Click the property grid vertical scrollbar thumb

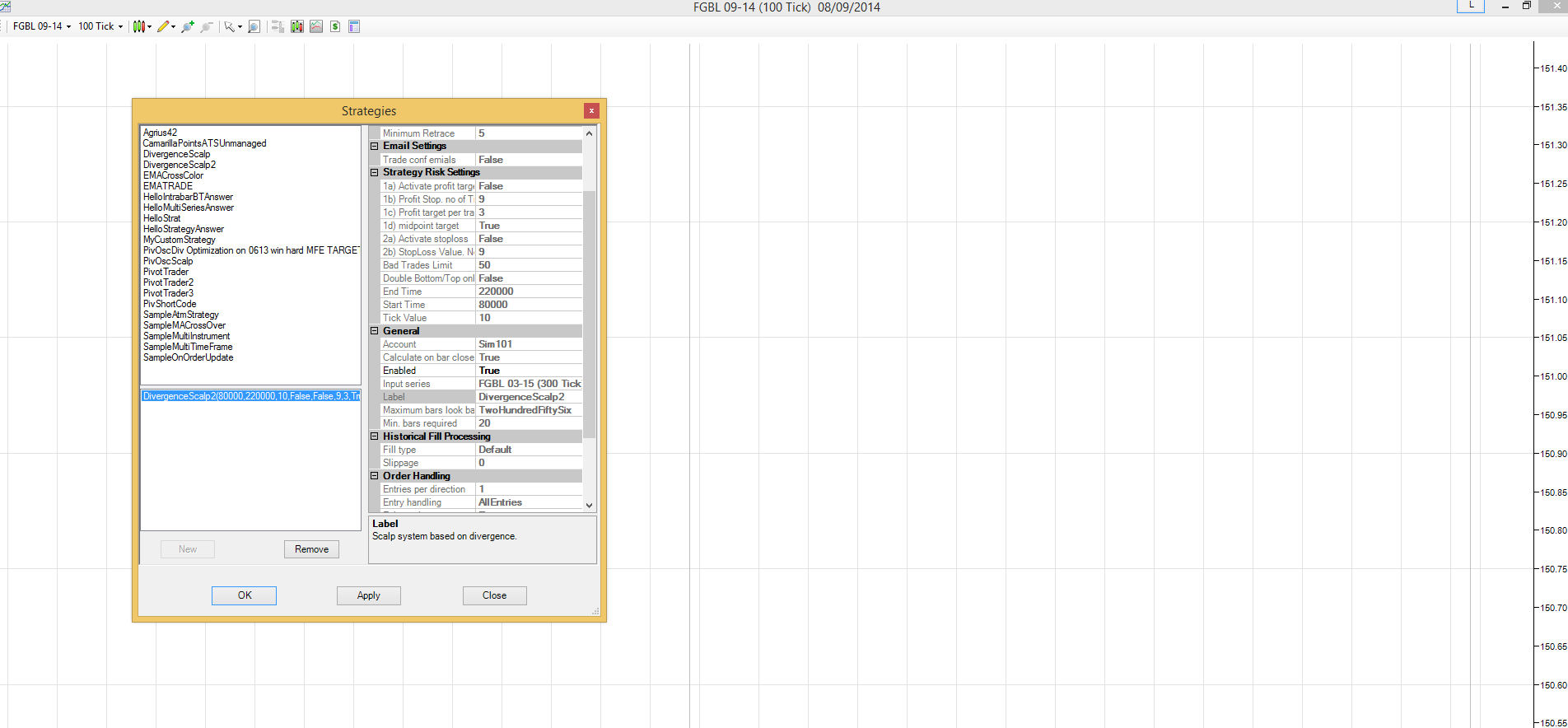(589, 315)
